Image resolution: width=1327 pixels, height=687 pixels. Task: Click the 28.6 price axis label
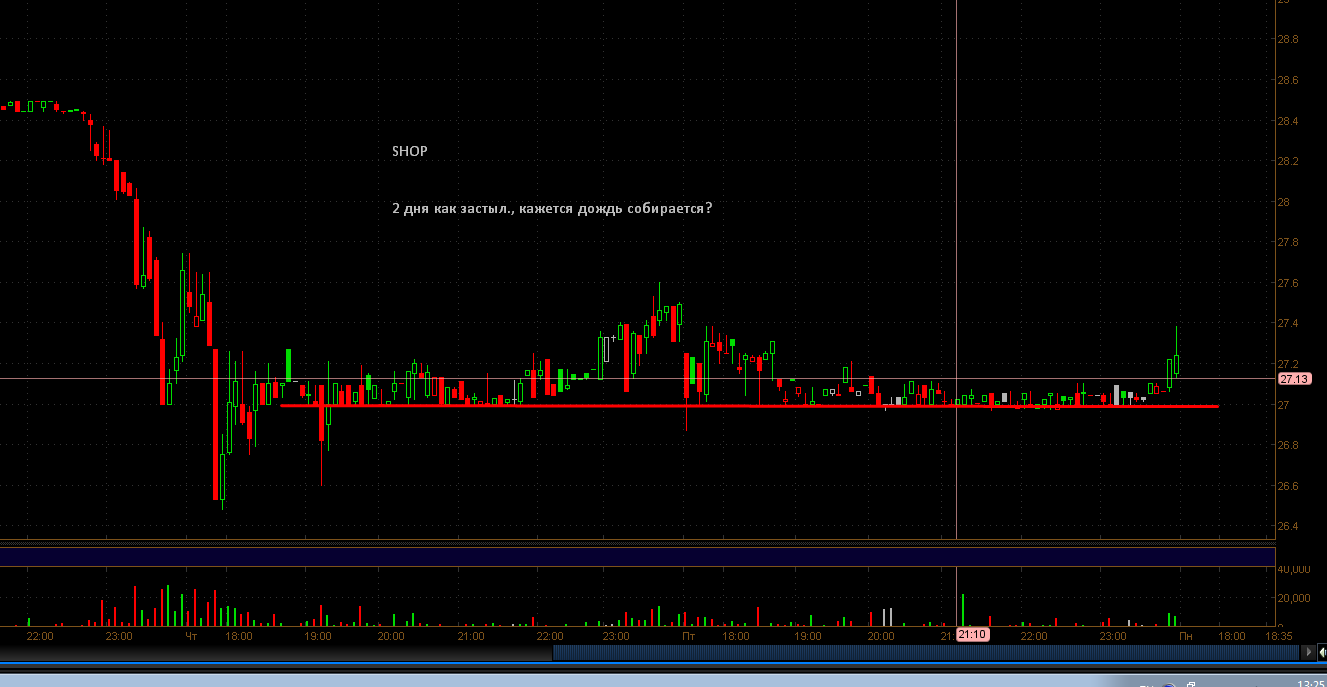[x=1288, y=80]
